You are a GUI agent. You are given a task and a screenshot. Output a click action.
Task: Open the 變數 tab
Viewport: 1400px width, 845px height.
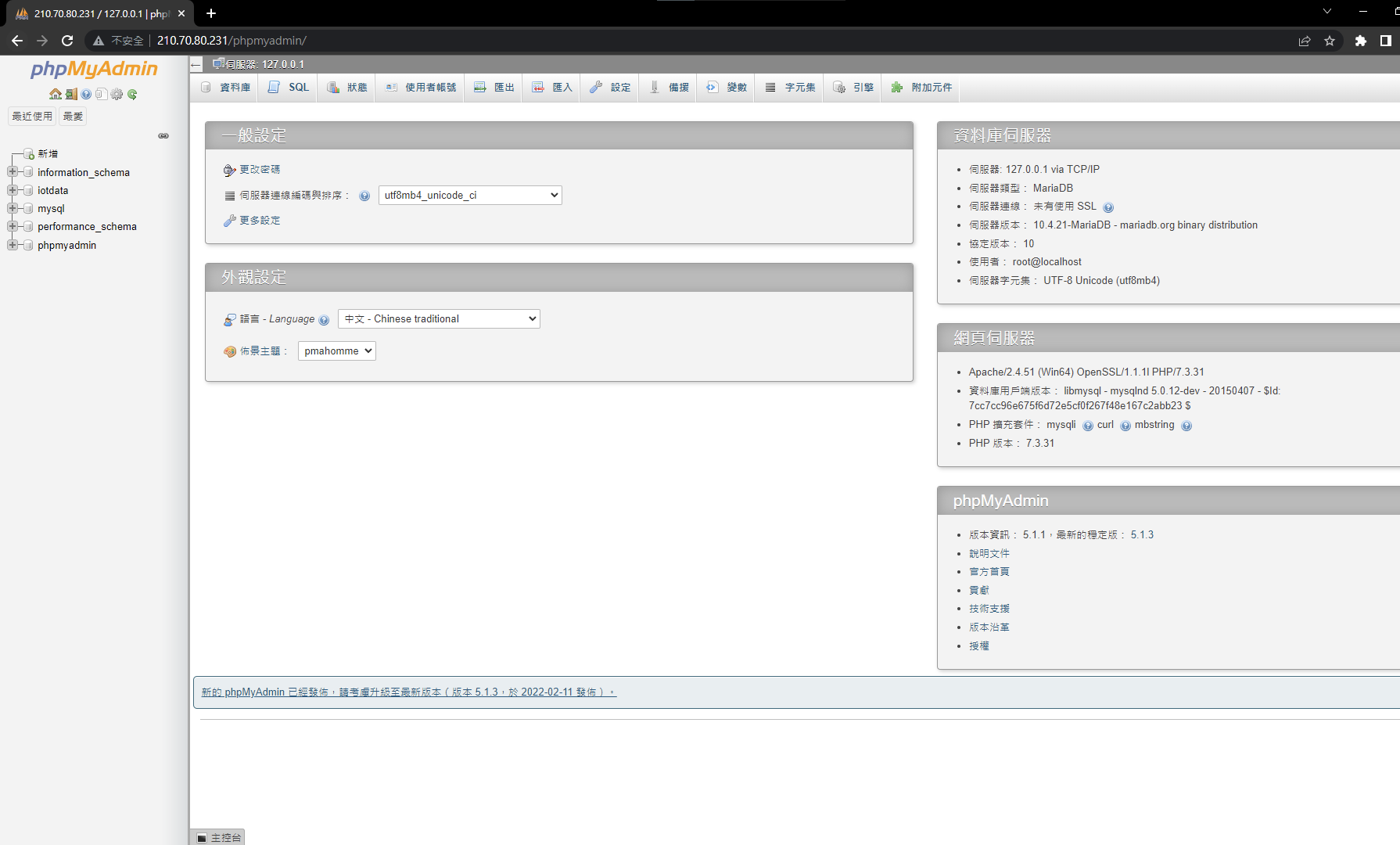[727, 88]
